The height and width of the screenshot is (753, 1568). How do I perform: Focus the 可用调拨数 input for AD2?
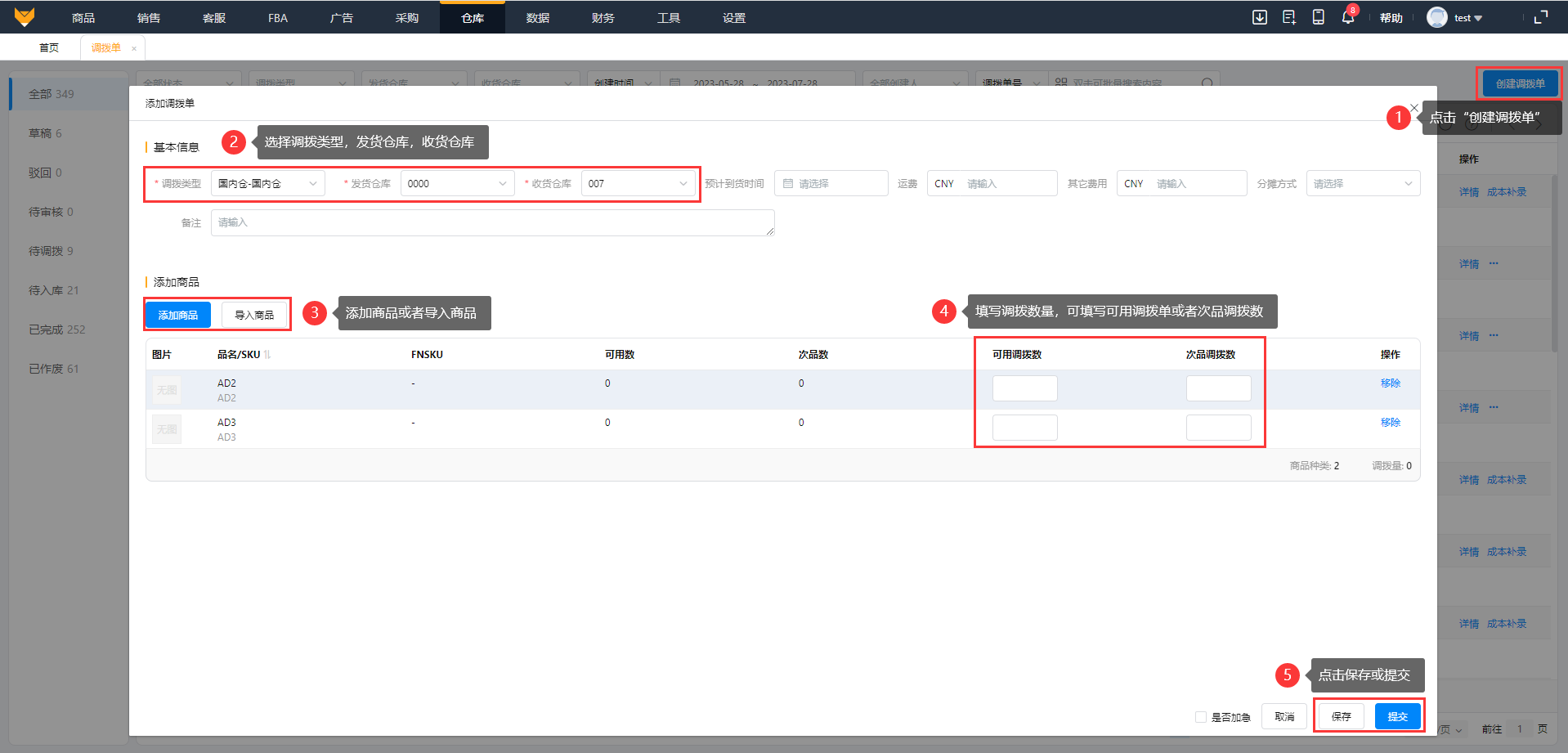[x=1025, y=388]
